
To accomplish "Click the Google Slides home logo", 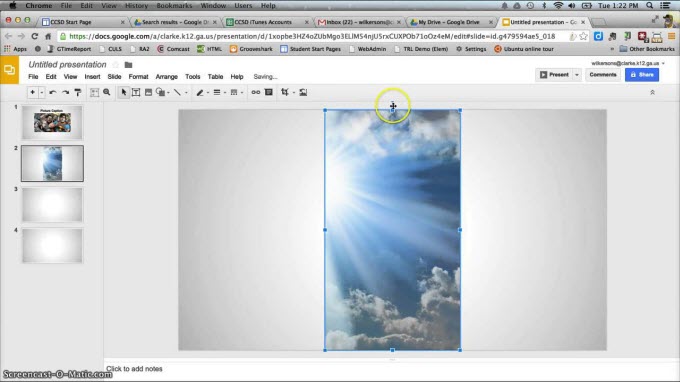I will click(9, 70).
